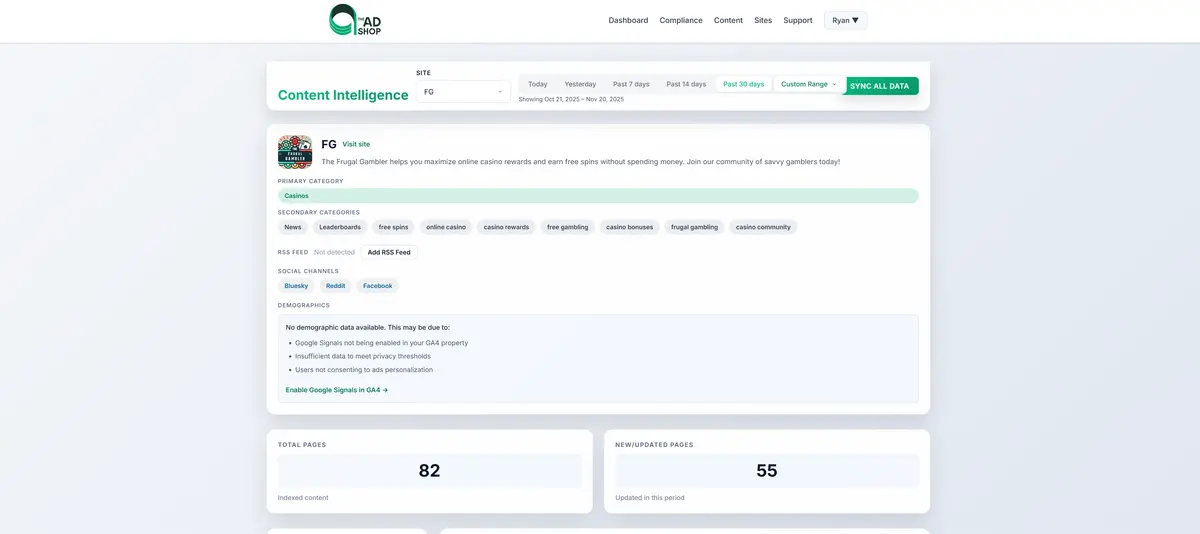Screen dimensions: 1200x534
Task: Click The Ad Shop logo
Action: [355, 20]
